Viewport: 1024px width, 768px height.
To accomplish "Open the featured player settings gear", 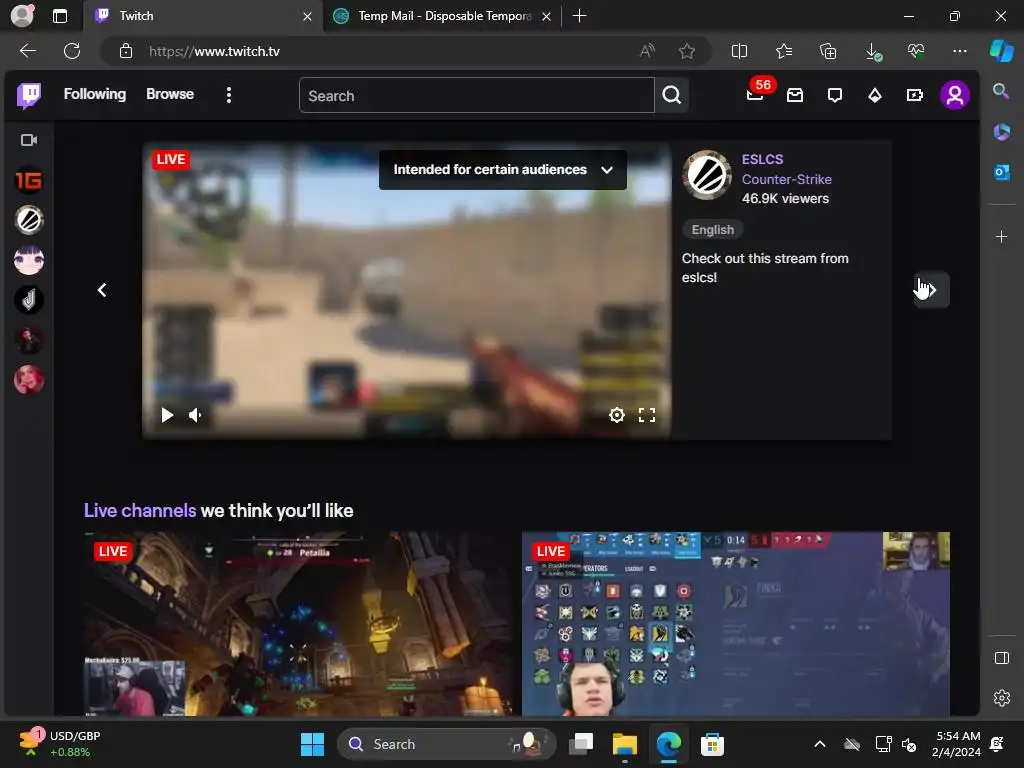I will tap(616, 415).
